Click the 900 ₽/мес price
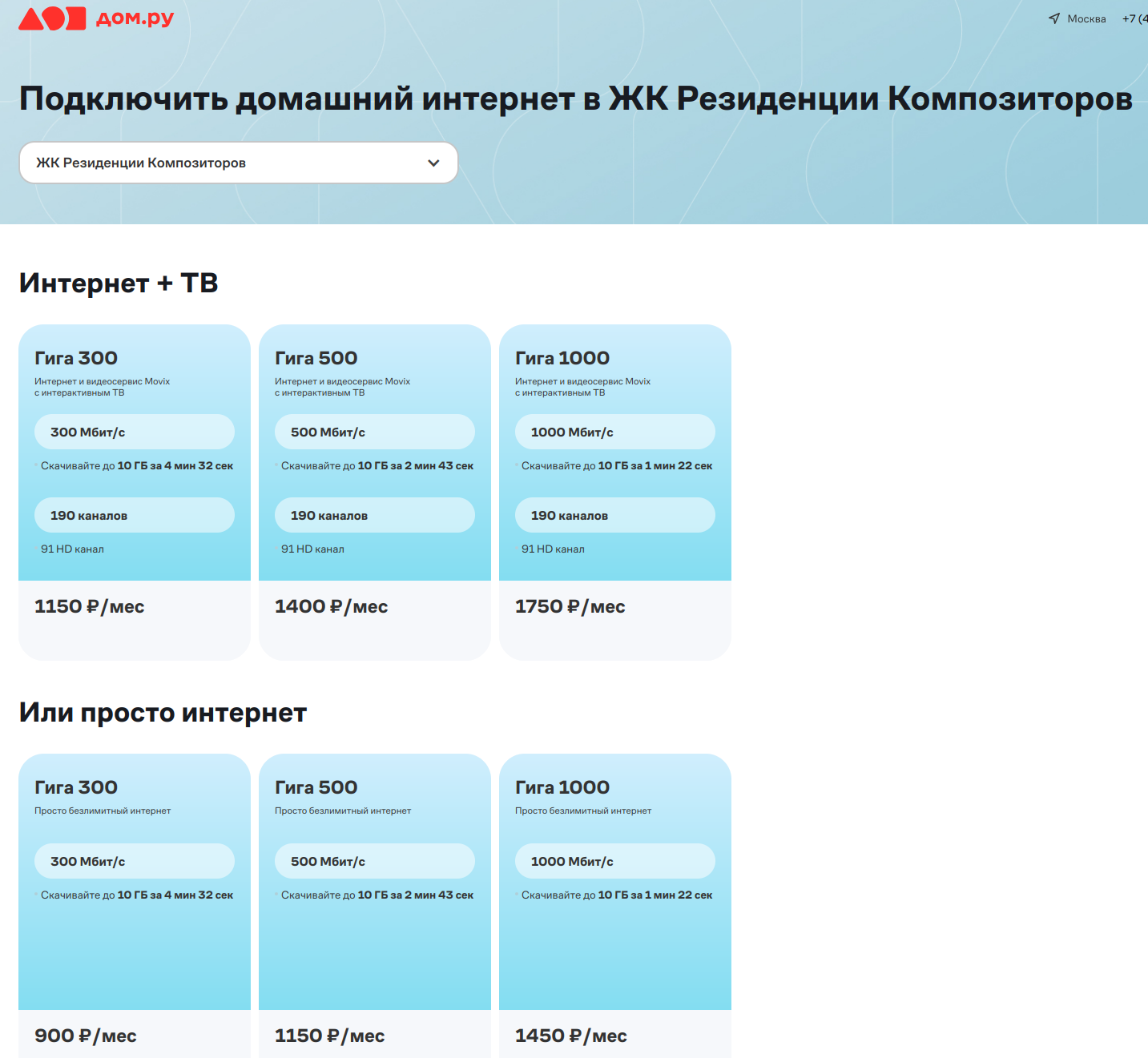 [86, 1036]
